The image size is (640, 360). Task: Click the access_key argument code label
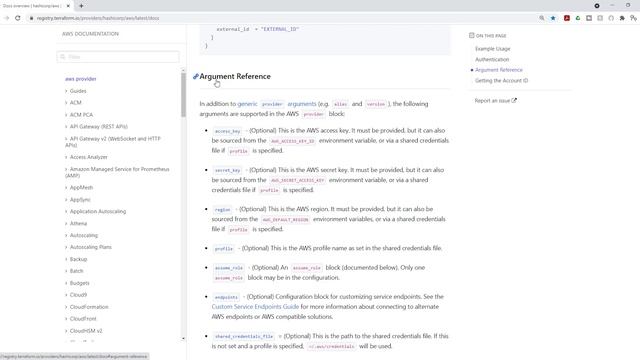point(228,131)
